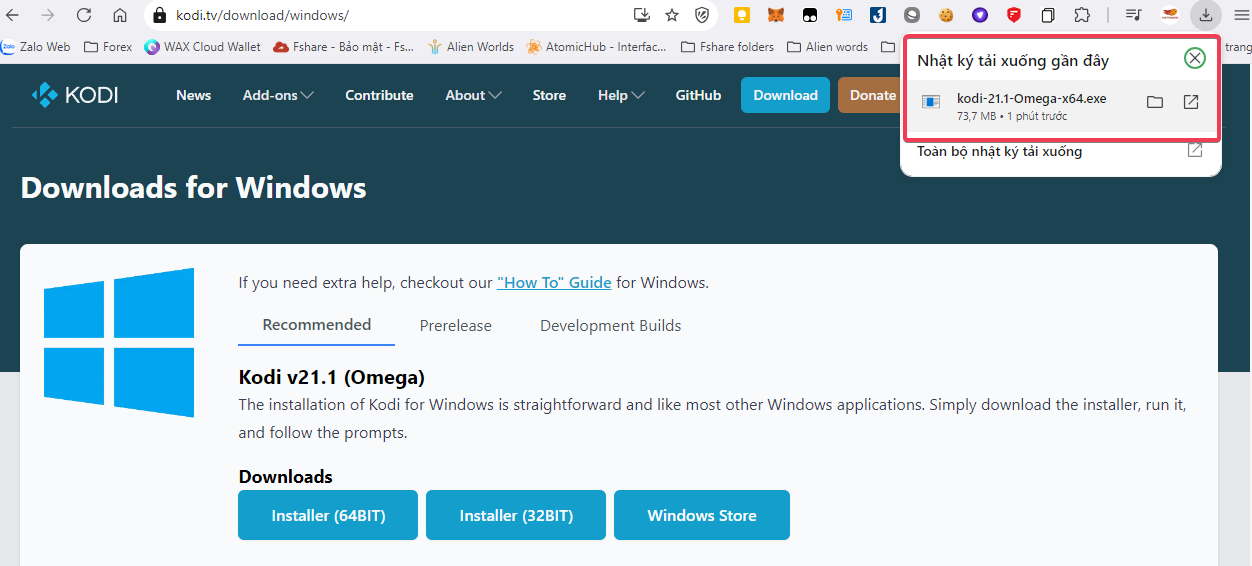Click the kodi-21.1-Omega-x64.exe download entry
1252x566 pixels.
coord(1061,108)
